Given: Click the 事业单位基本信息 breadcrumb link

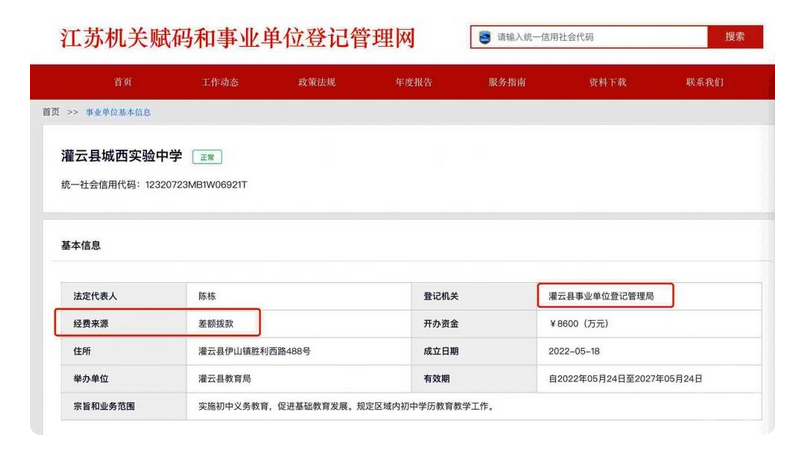Looking at the screenshot, I should click(x=118, y=112).
